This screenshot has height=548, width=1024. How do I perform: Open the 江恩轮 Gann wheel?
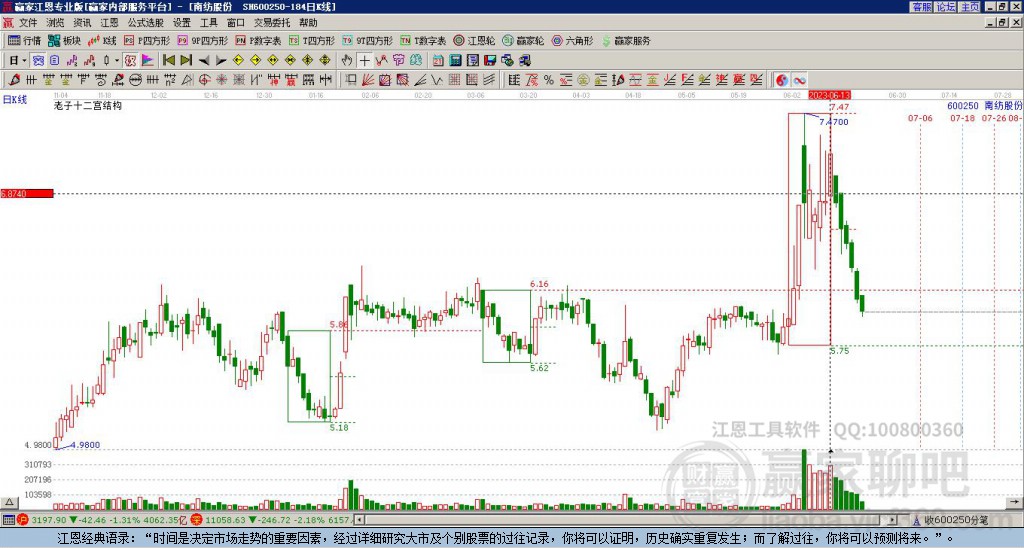click(x=474, y=40)
